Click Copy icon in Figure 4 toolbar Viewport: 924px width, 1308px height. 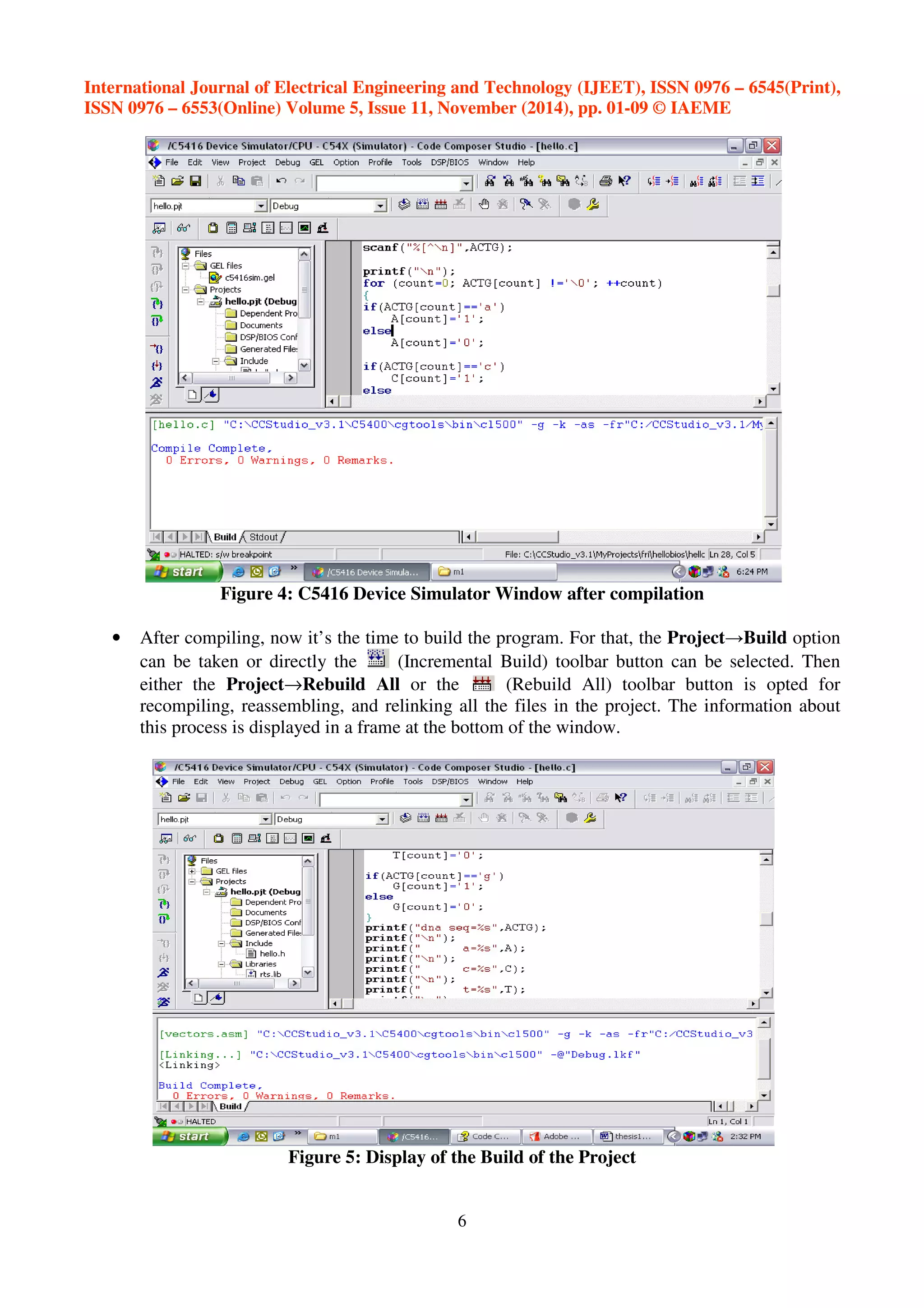point(239,181)
